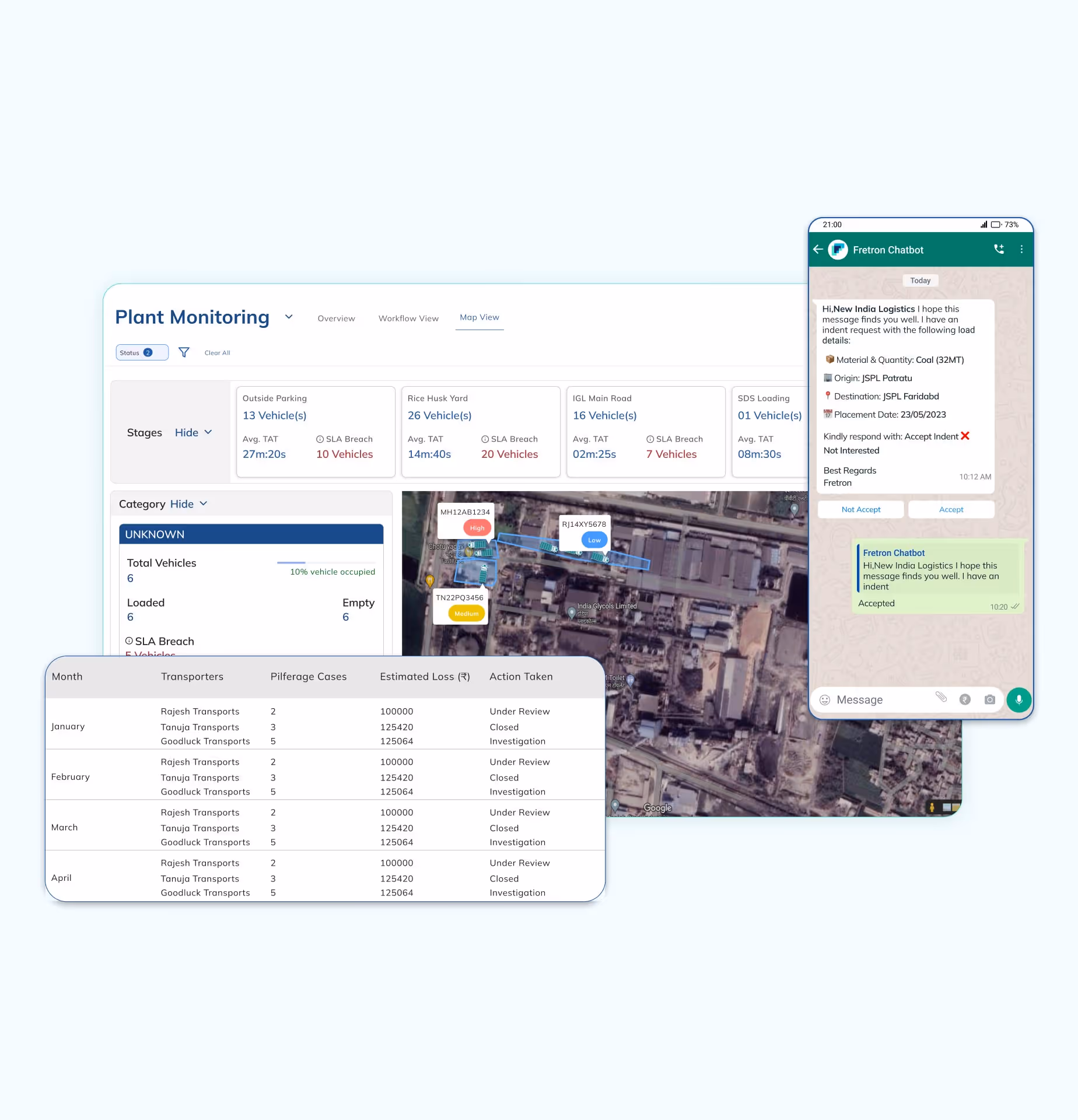Click SLA Breach info icon in Rice Husk Yard
The image size is (1078, 1120).
(485, 439)
